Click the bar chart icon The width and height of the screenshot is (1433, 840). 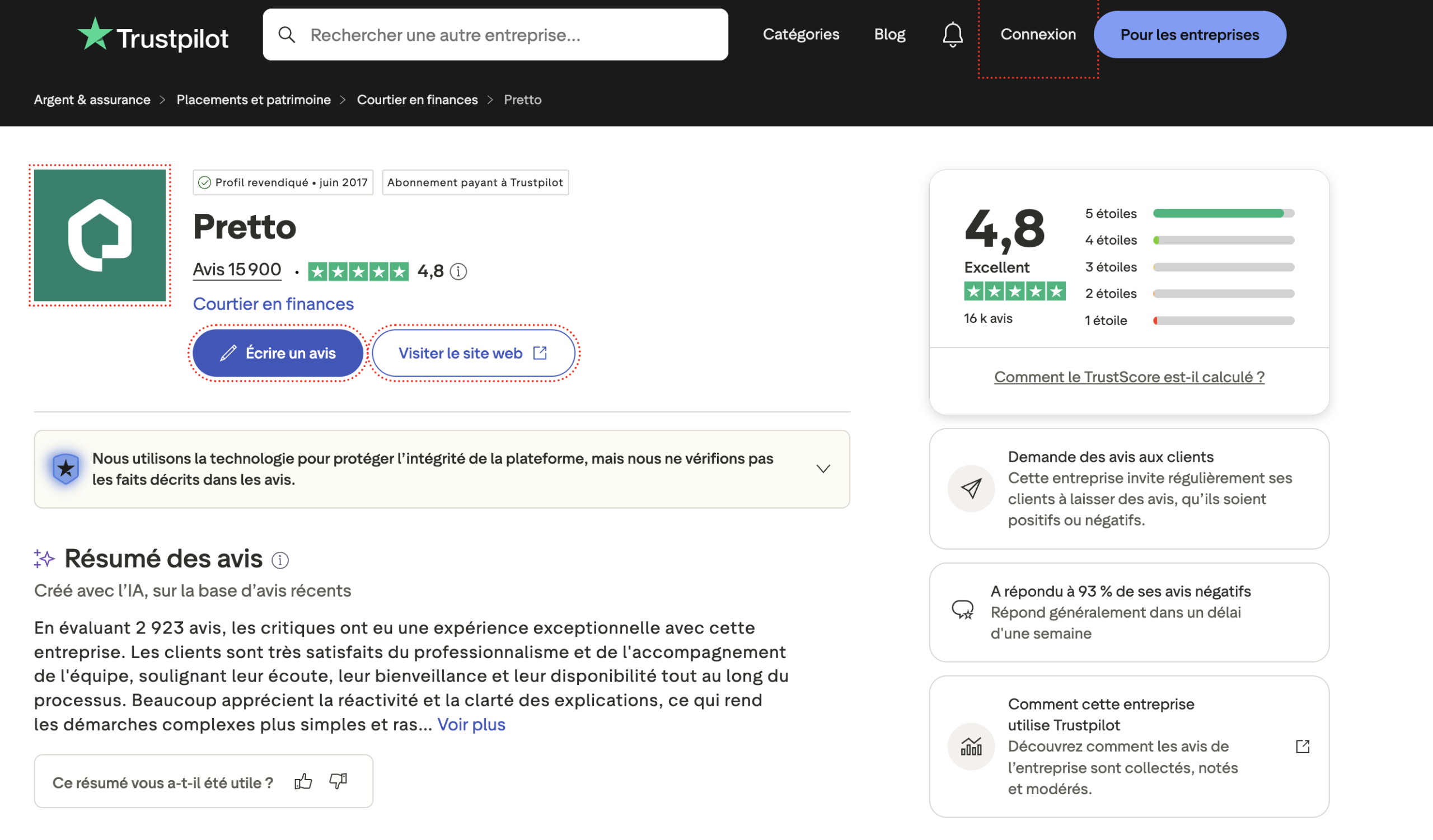click(x=971, y=746)
